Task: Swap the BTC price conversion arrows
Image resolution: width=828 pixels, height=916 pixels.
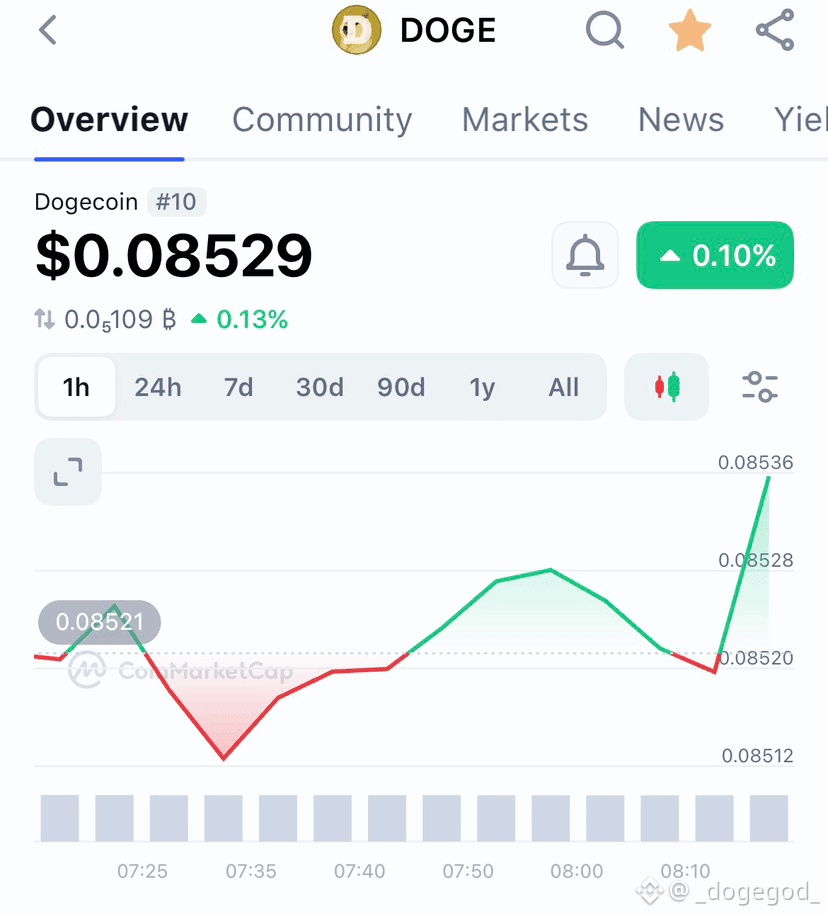Action: point(44,319)
